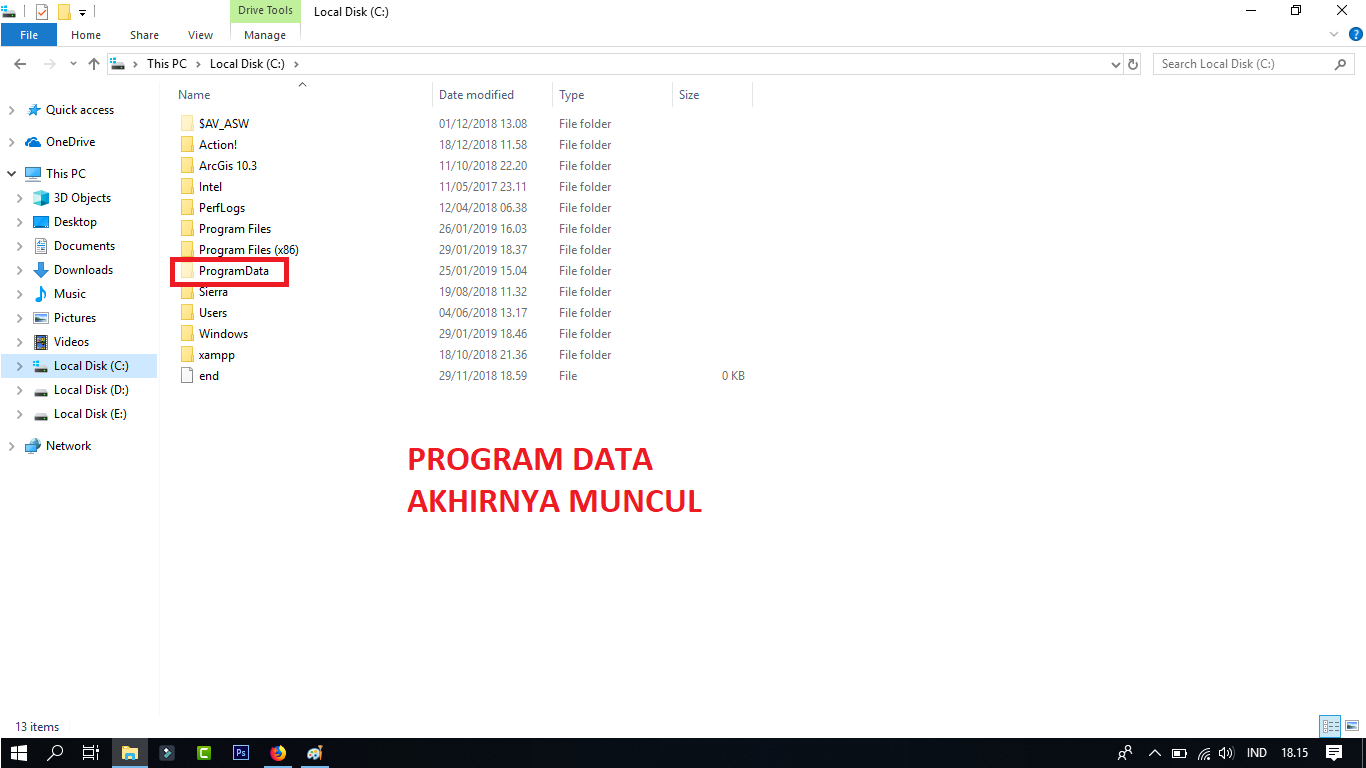Open the Firefox browser from the taskbar
1366x768 pixels.
277,753
